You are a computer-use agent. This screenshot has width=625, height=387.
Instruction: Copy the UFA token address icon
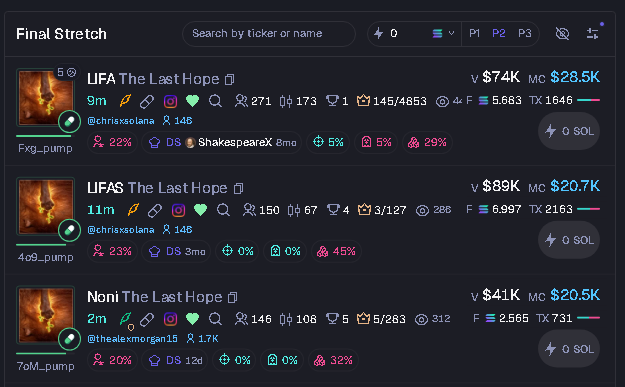(x=230, y=80)
